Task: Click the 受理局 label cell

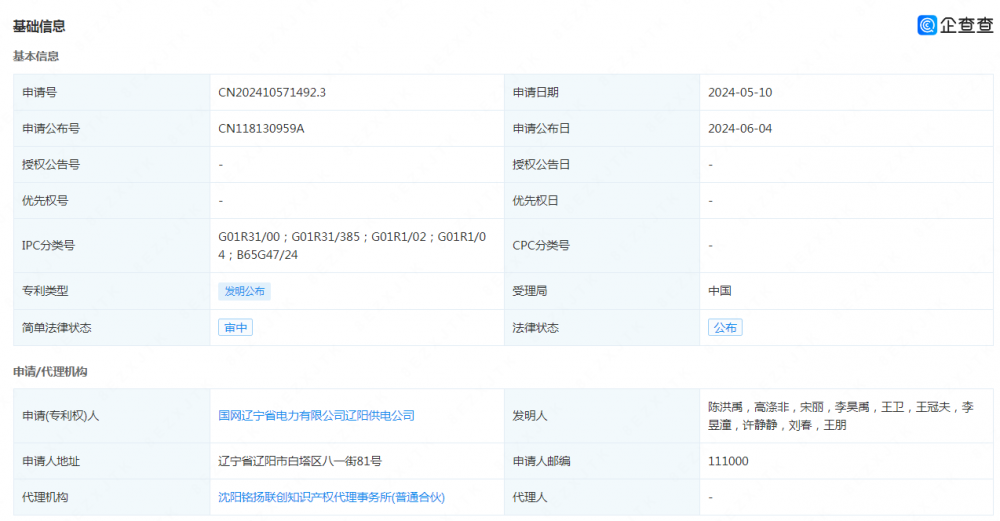Action: [x=602, y=291]
